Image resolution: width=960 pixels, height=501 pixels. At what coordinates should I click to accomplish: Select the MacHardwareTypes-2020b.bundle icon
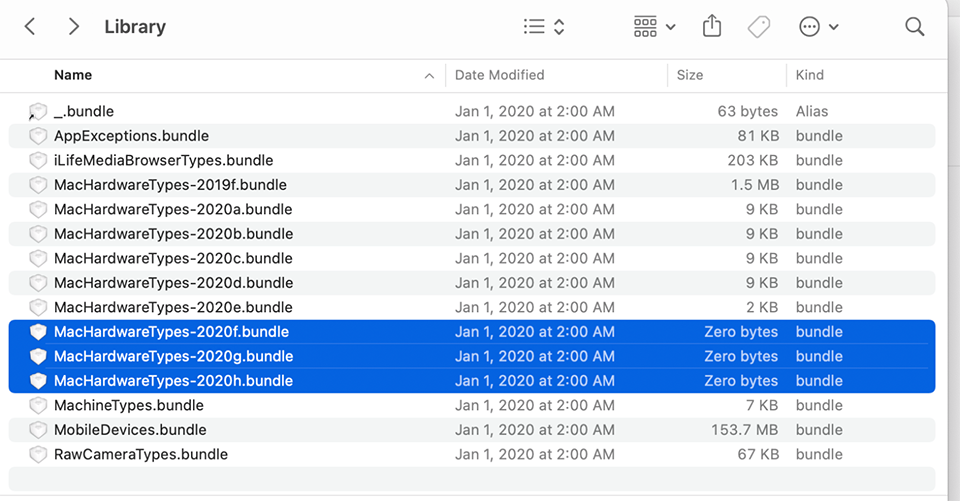(x=38, y=234)
